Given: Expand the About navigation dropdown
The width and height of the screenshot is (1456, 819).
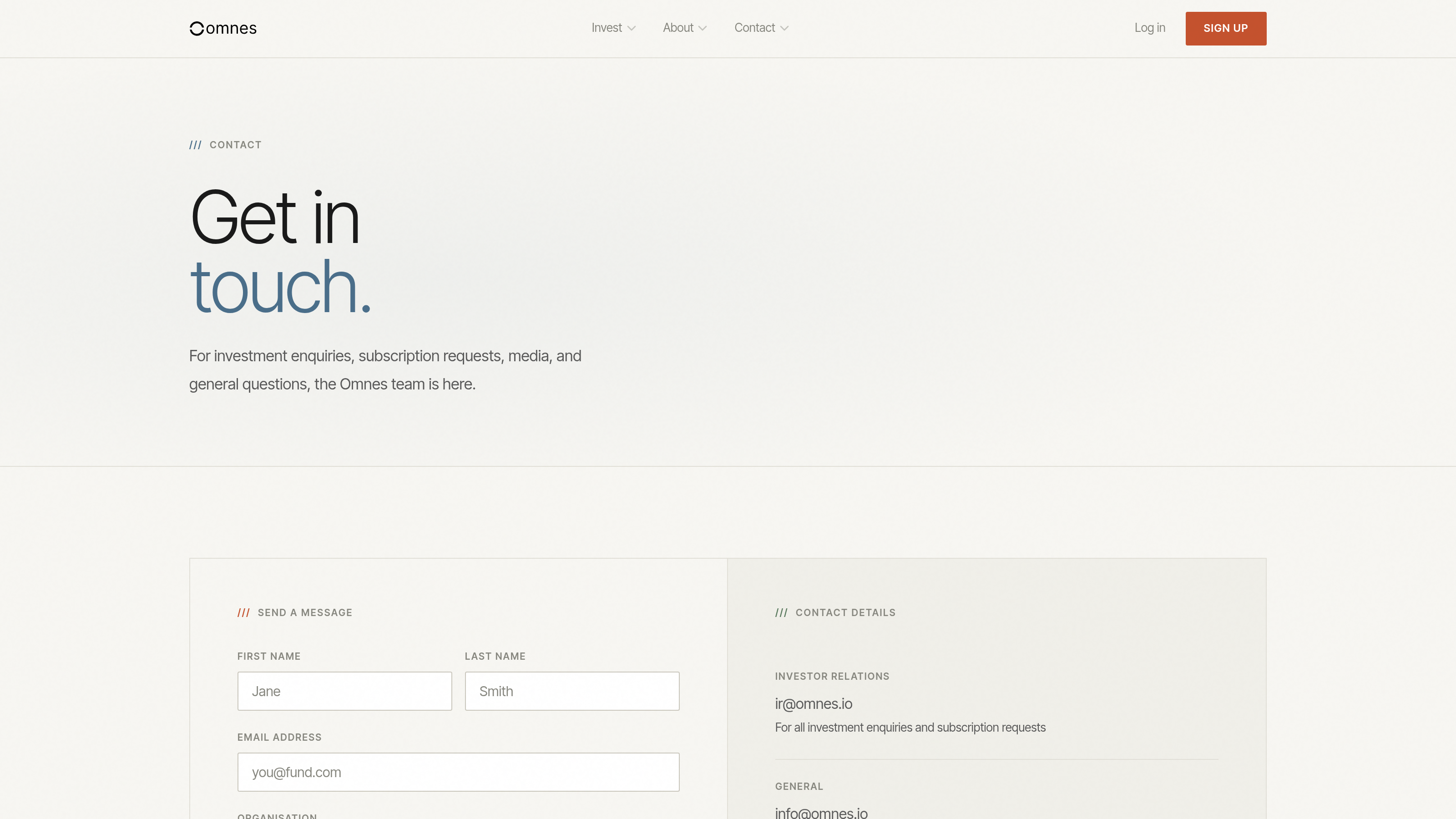Looking at the screenshot, I should [684, 28].
